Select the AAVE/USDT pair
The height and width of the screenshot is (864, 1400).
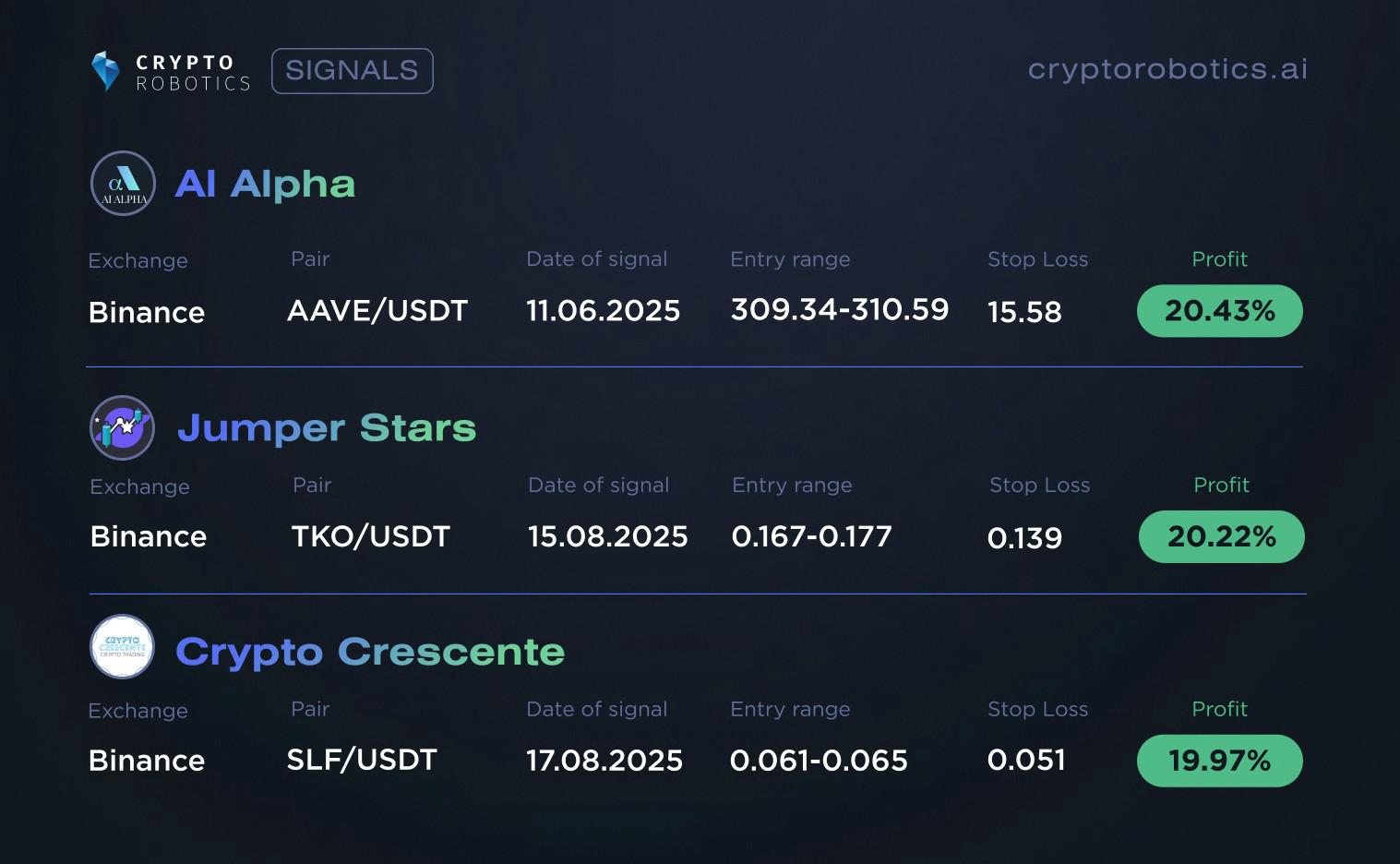(377, 311)
